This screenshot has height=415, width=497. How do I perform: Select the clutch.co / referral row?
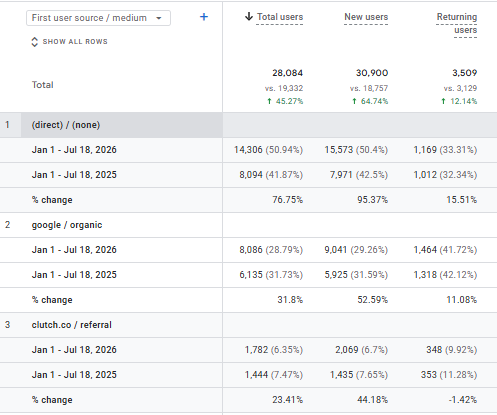point(72,325)
